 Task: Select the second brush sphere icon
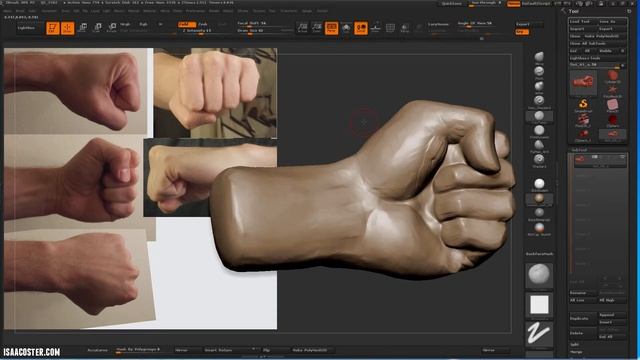point(539,72)
